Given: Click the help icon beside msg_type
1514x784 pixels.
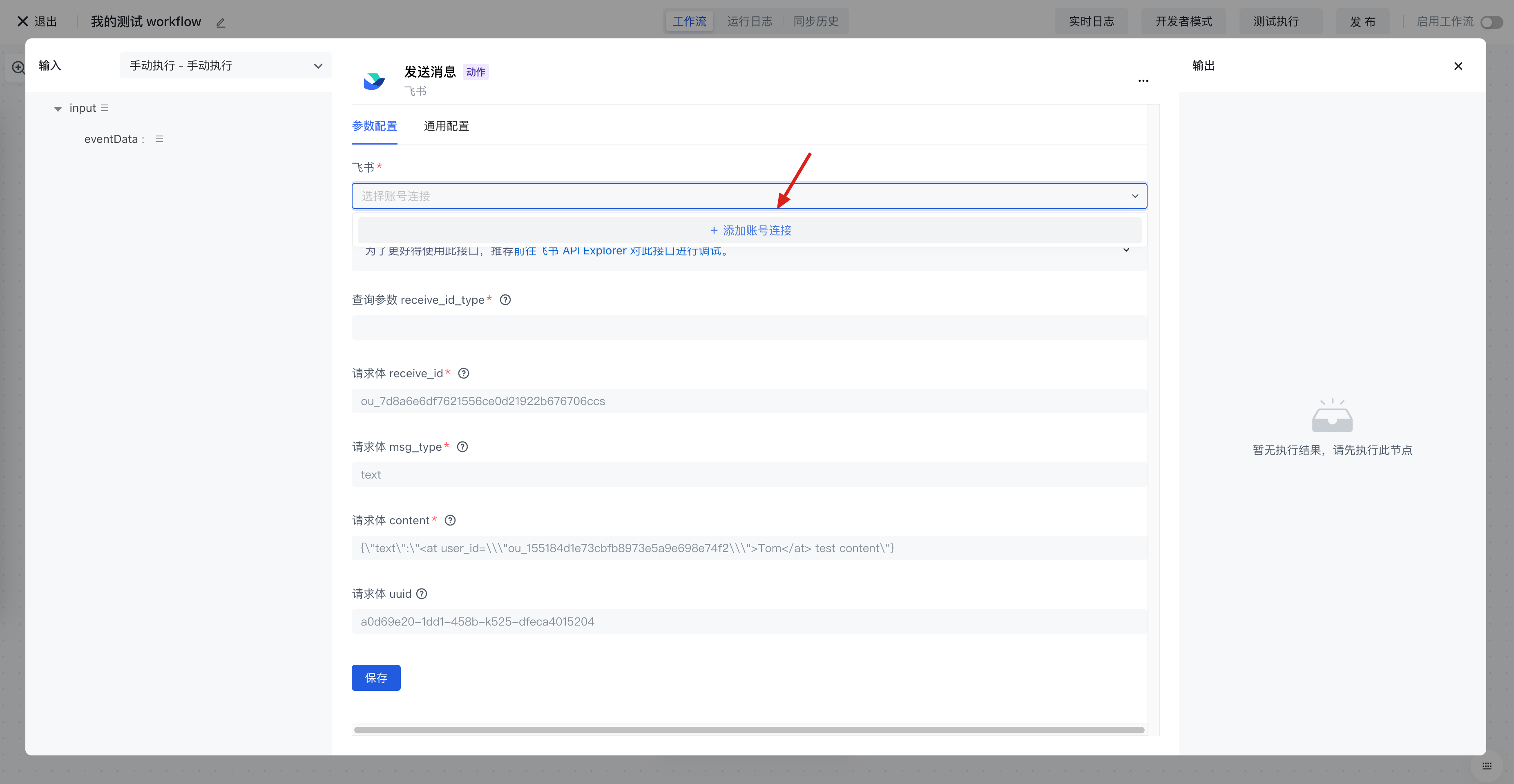Looking at the screenshot, I should 462,447.
